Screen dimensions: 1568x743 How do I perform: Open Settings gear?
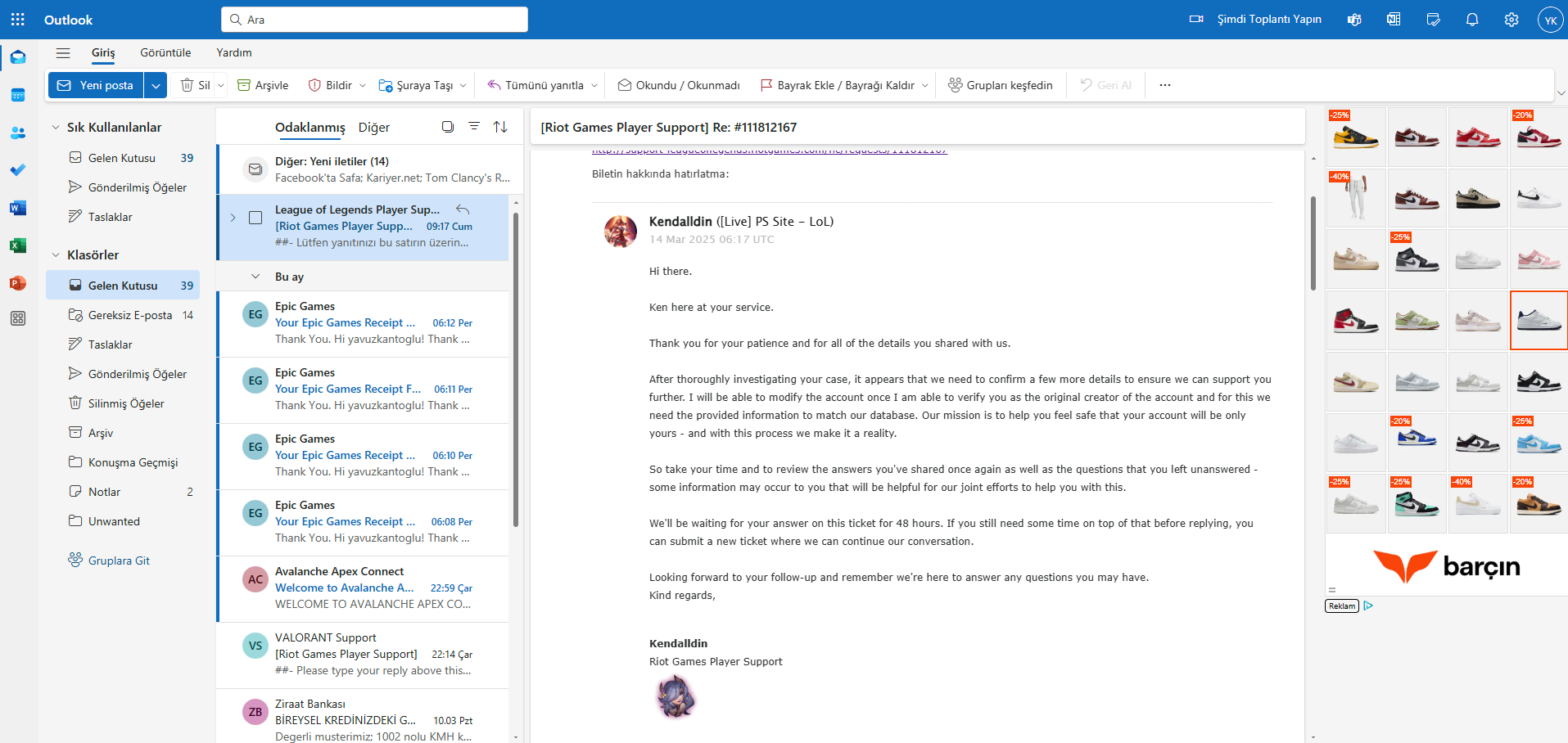pos(1512,20)
